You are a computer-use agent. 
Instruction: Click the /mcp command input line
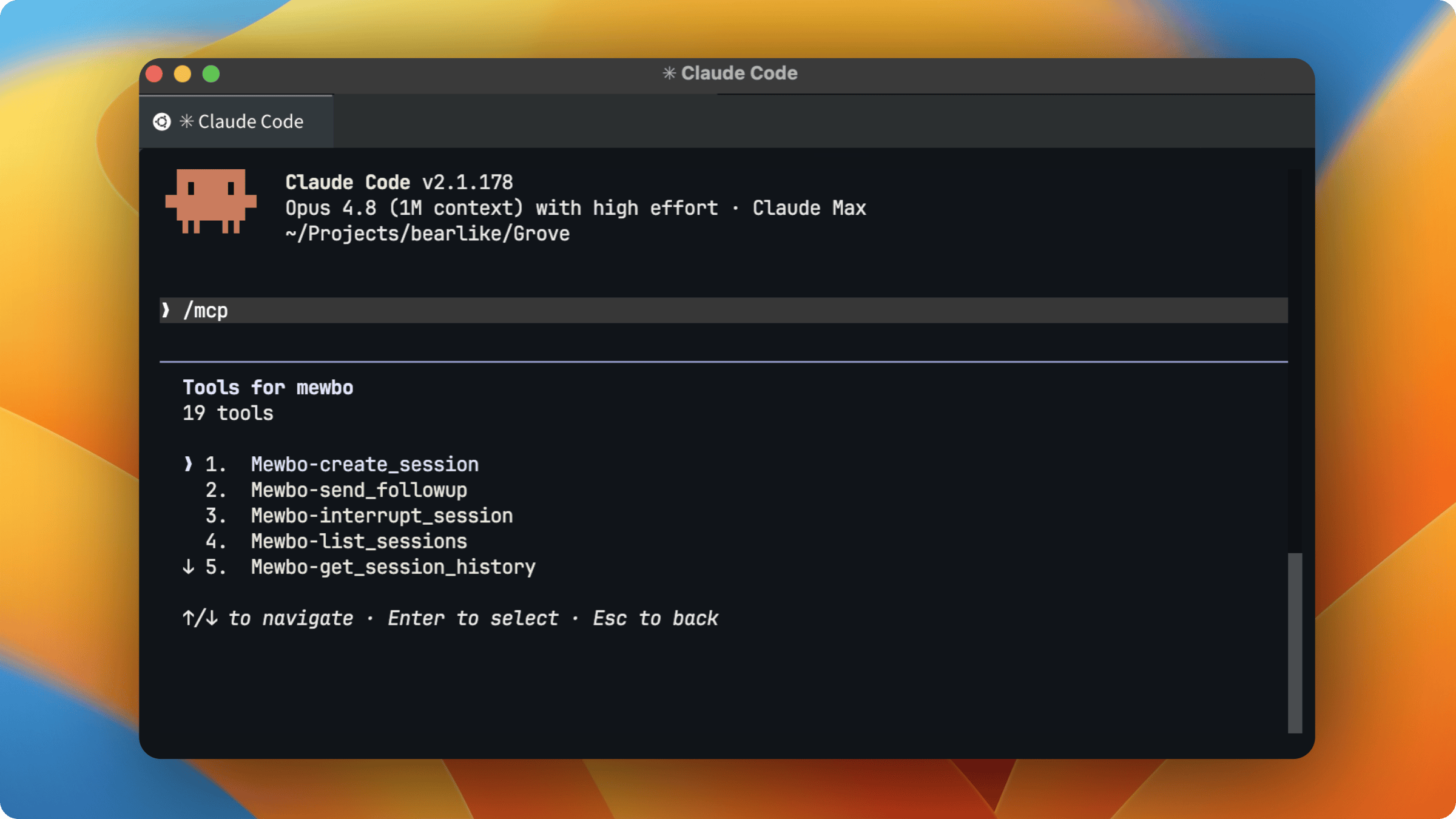pyautogui.click(x=724, y=311)
